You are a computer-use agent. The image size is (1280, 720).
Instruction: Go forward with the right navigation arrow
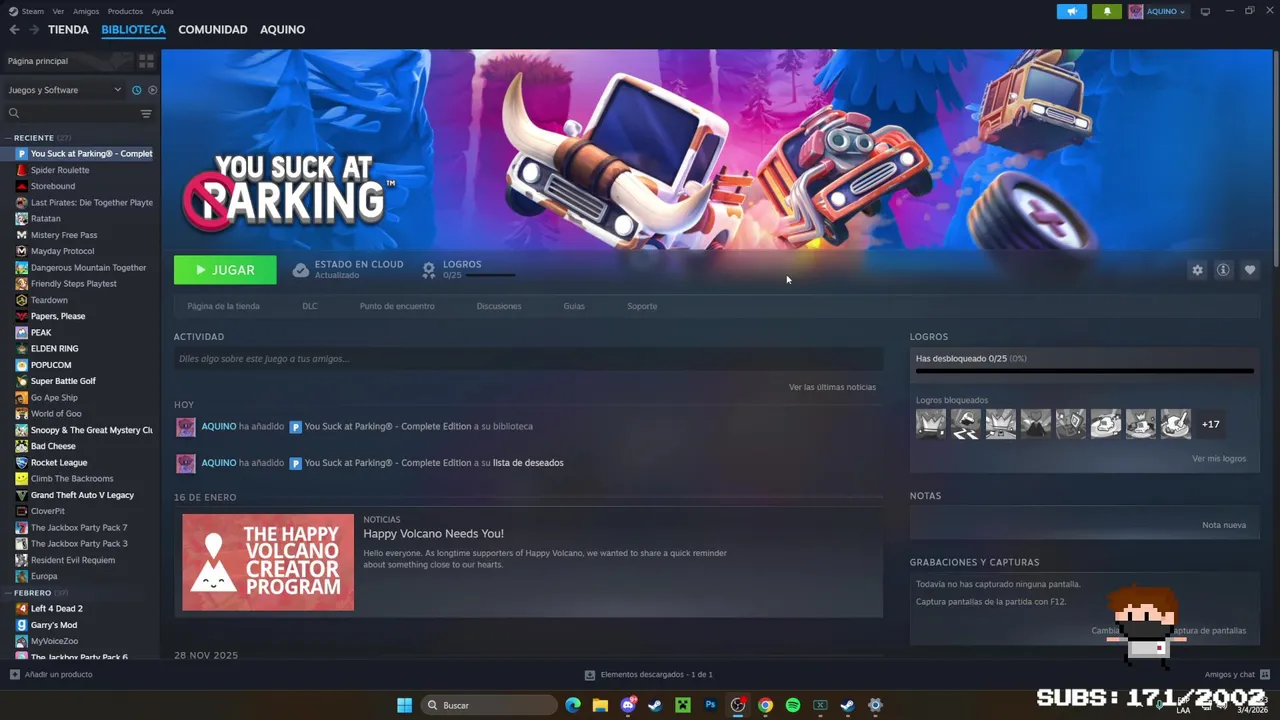[x=34, y=30]
